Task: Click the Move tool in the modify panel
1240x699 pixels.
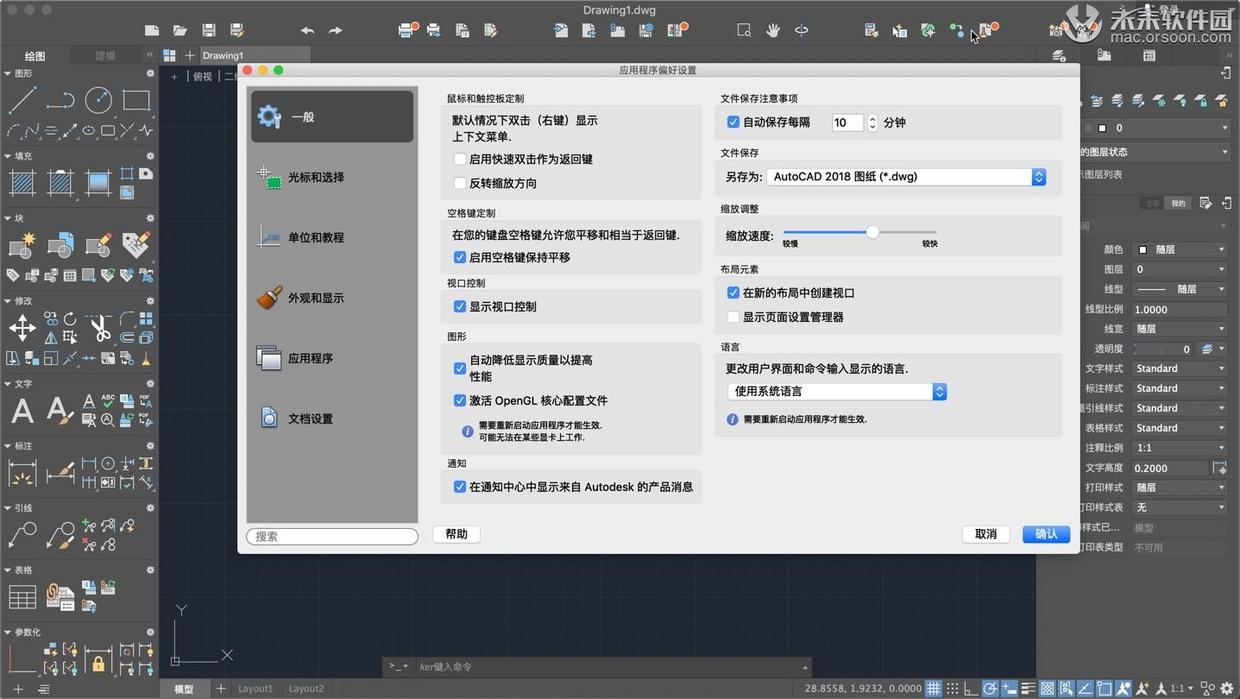Action: click(x=22, y=327)
